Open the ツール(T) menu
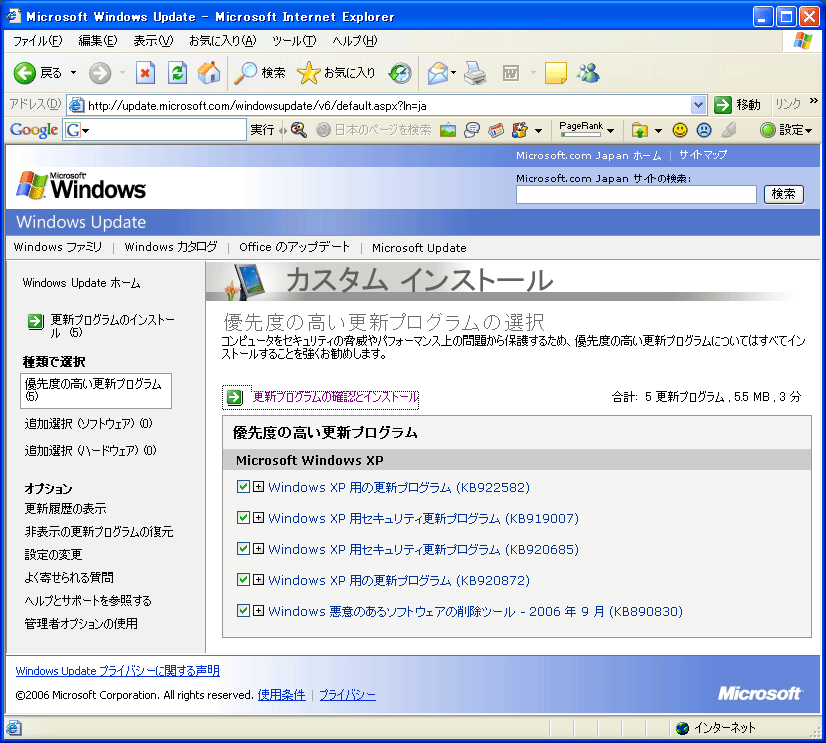The height and width of the screenshot is (743, 826). 294,41
